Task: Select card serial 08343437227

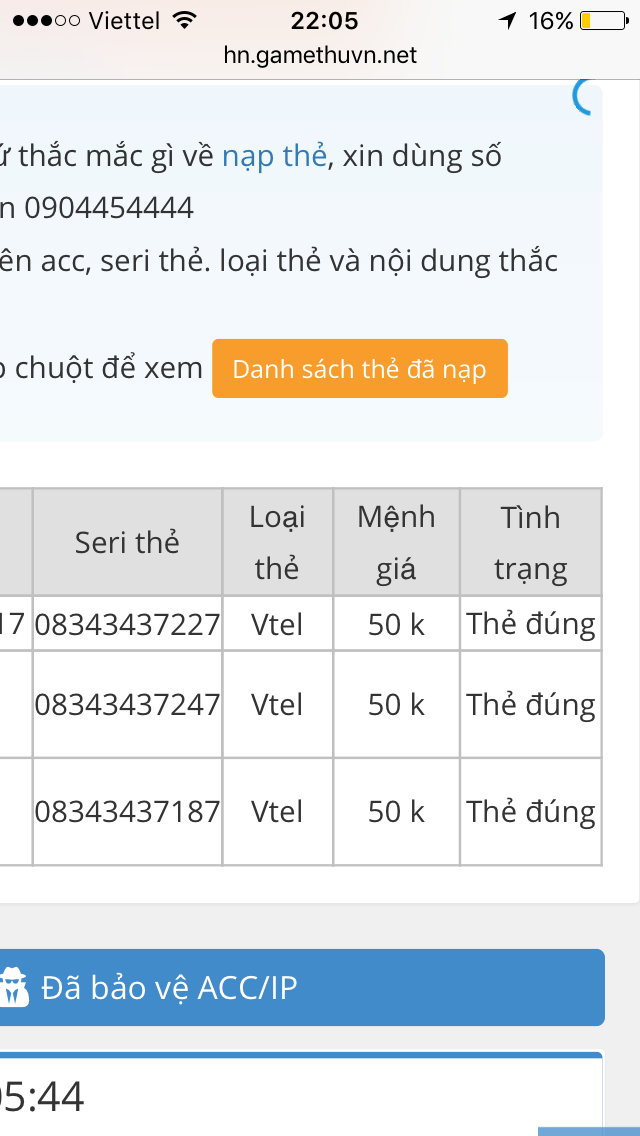Action: point(127,624)
